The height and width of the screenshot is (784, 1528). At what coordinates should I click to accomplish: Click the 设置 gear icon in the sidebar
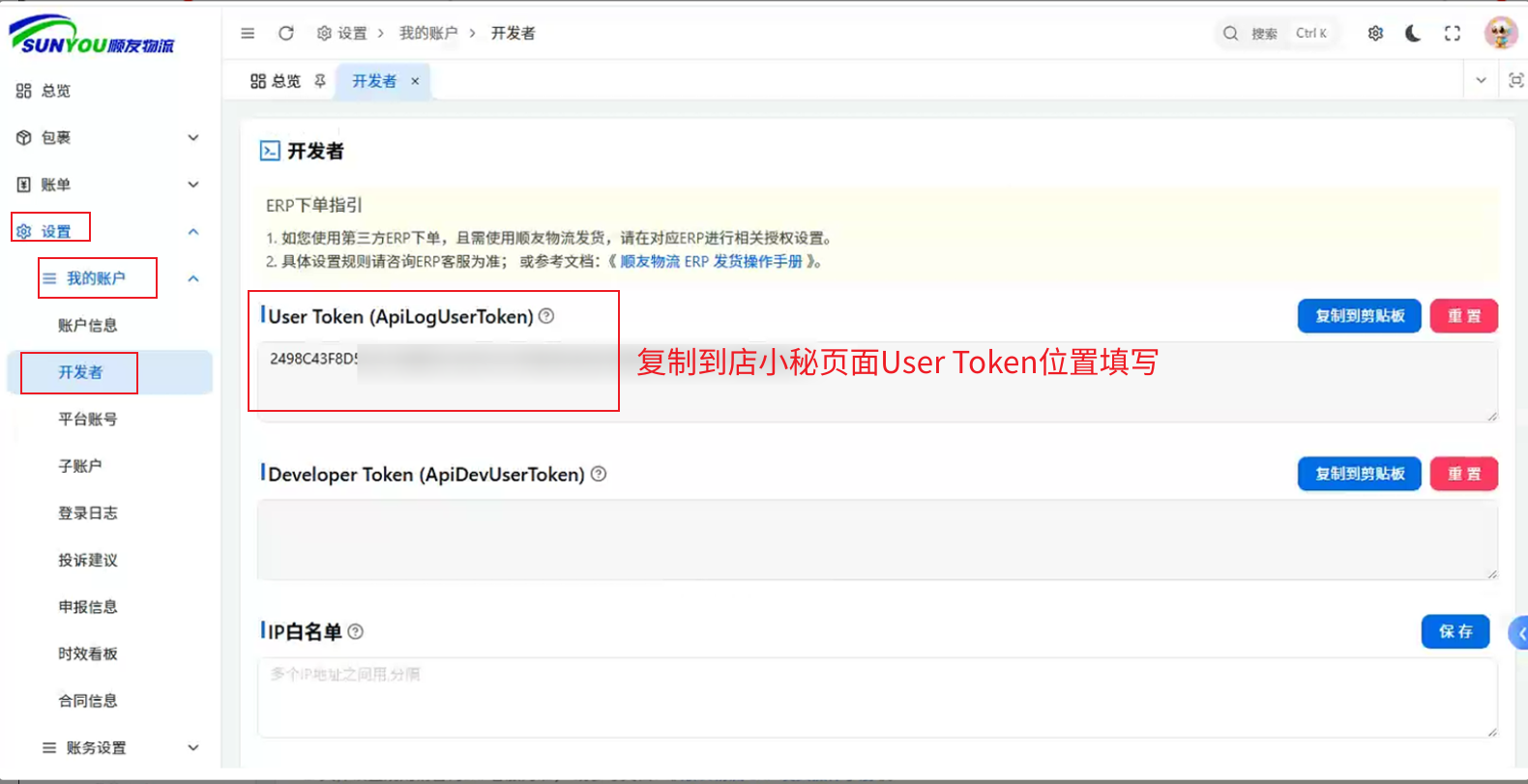coord(24,231)
